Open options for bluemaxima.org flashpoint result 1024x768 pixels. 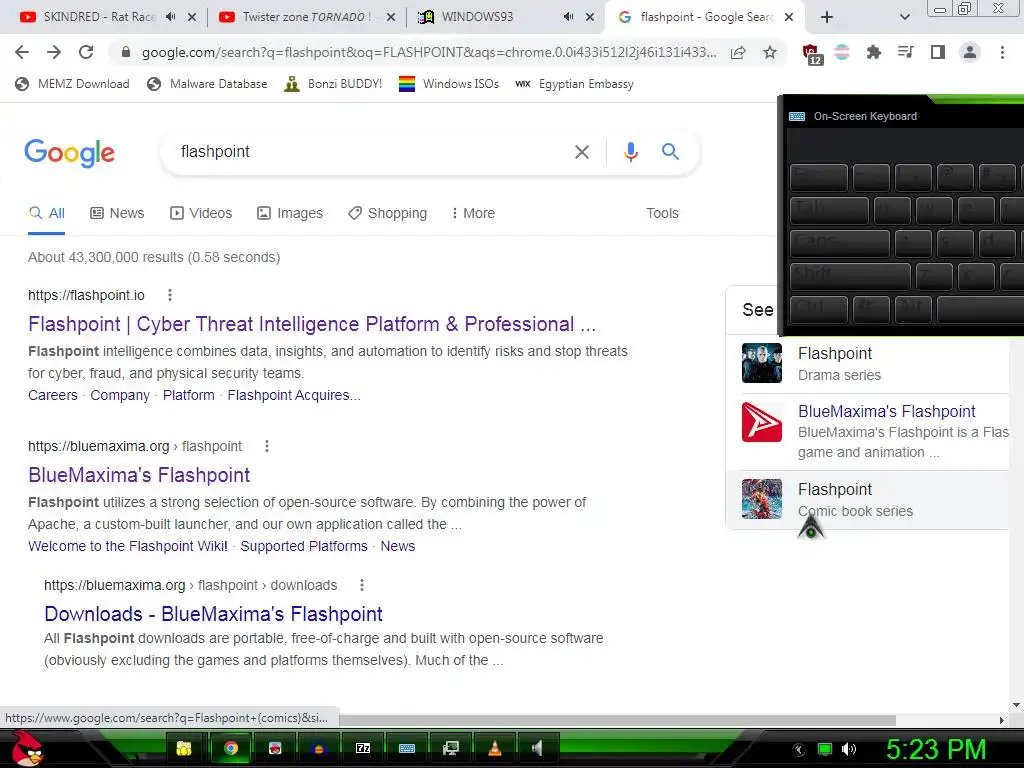(x=266, y=446)
